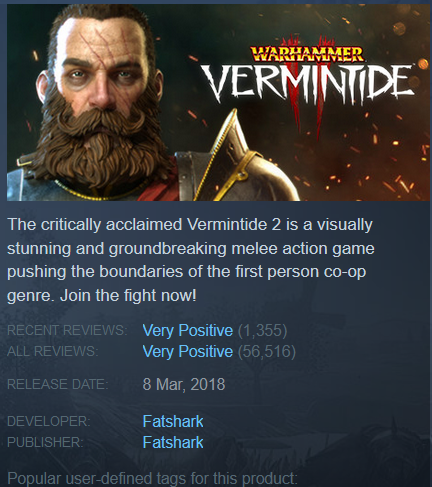The width and height of the screenshot is (432, 487).
Task: Open the Fatshark developer link
Action: click(173, 421)
